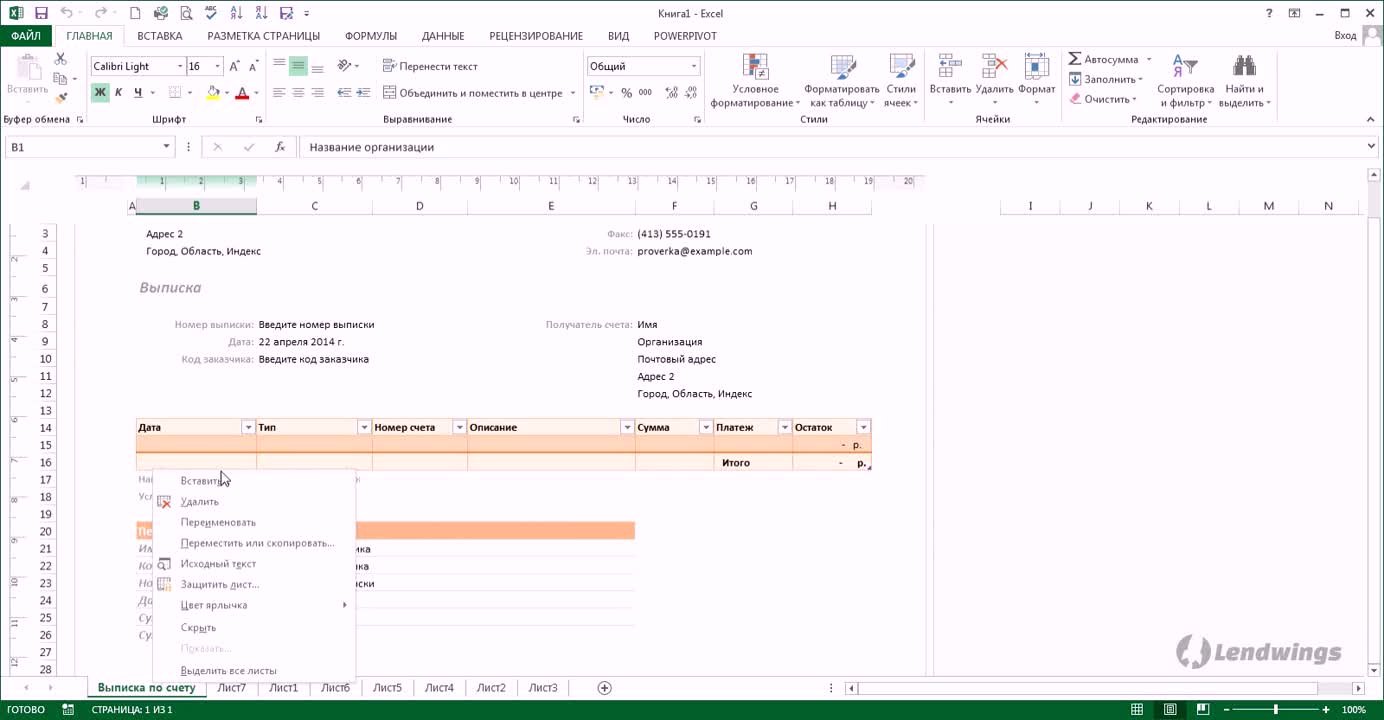Open the font name dropdown showing Calibri Light
The width and height of the screenshot is (1384, 720).
[x=180, y=66]
